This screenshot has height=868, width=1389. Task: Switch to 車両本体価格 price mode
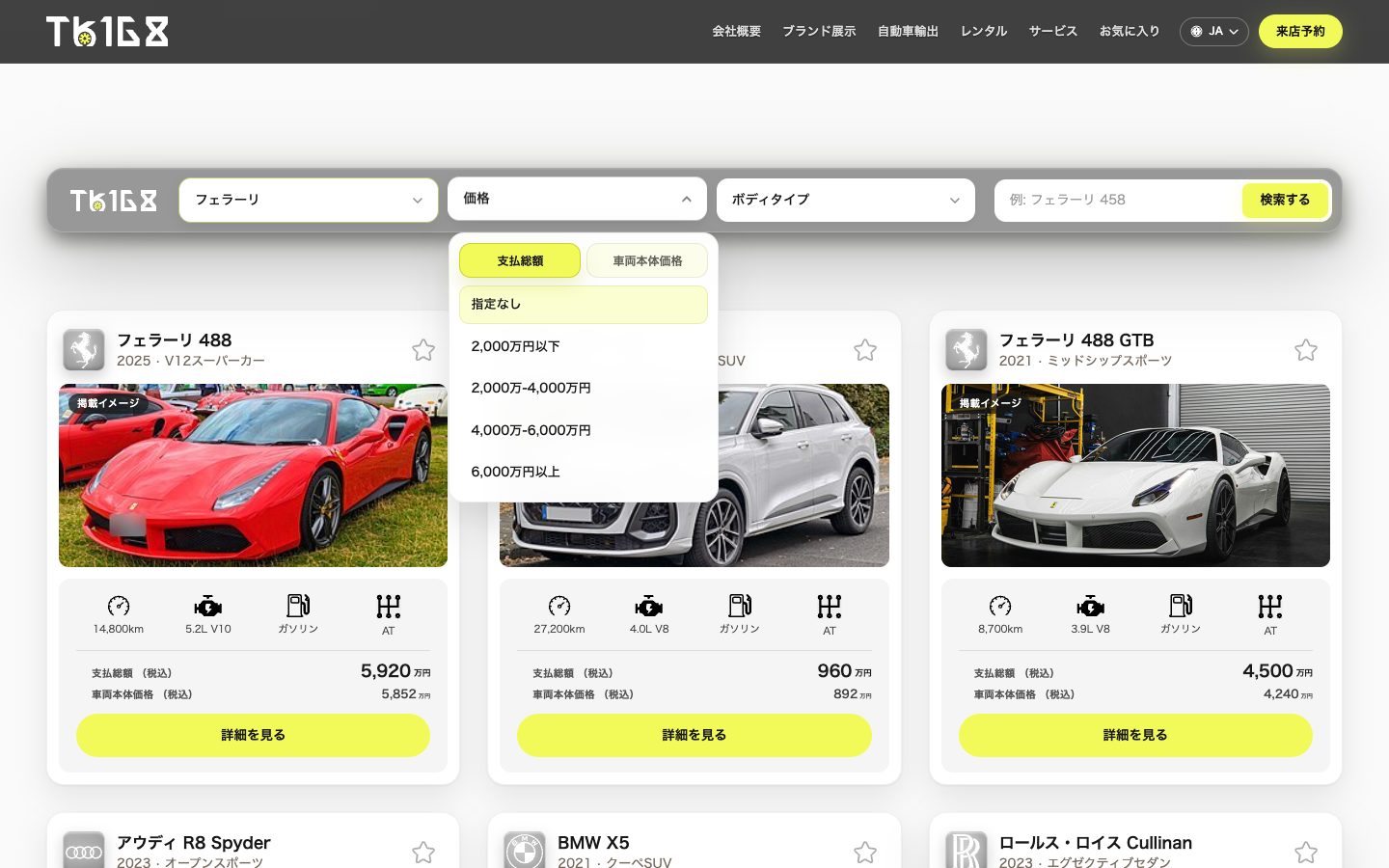[647, 260]
